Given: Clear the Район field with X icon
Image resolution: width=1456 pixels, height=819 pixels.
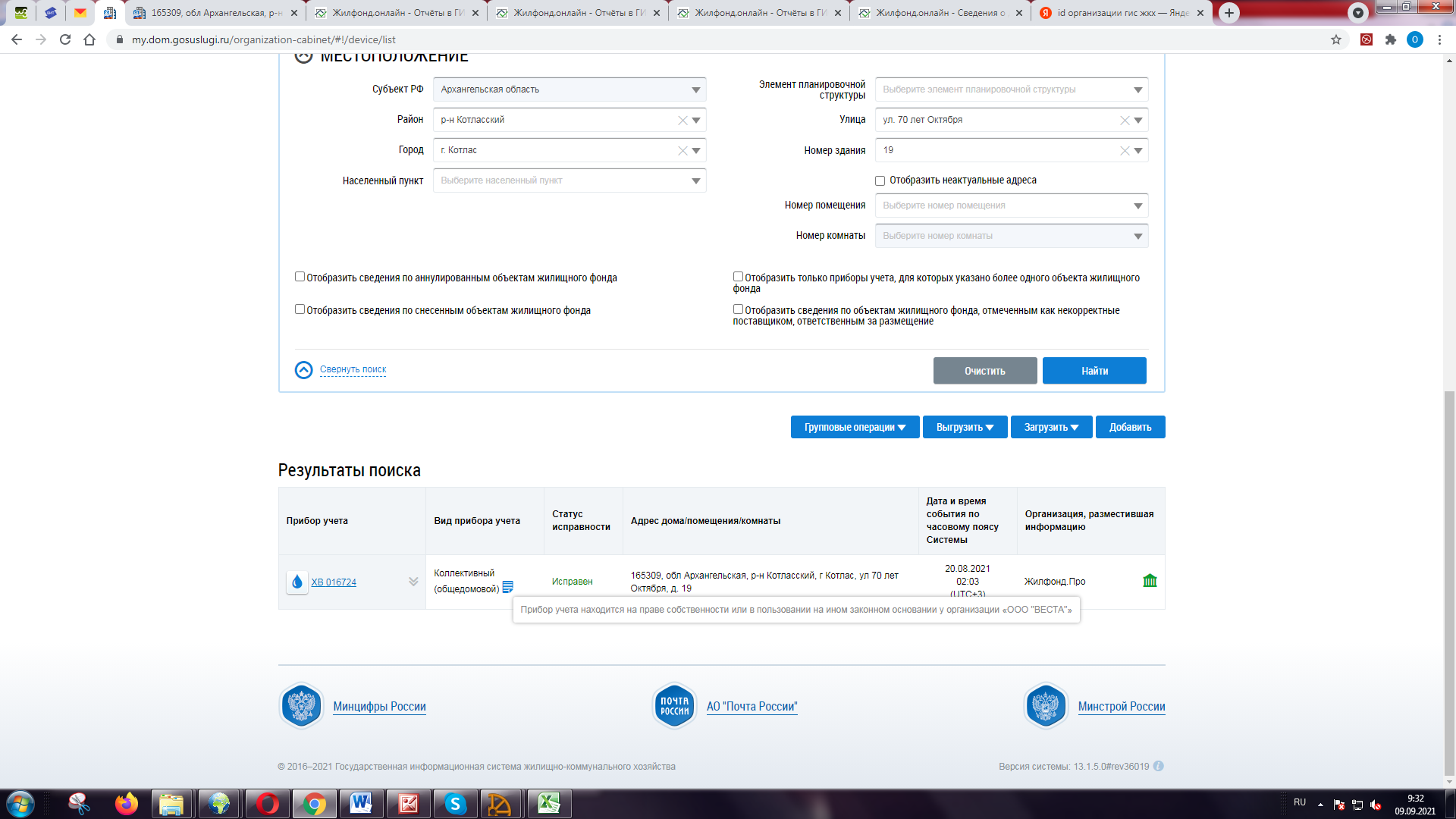Looking at the screenshot, I should [682, 120].
